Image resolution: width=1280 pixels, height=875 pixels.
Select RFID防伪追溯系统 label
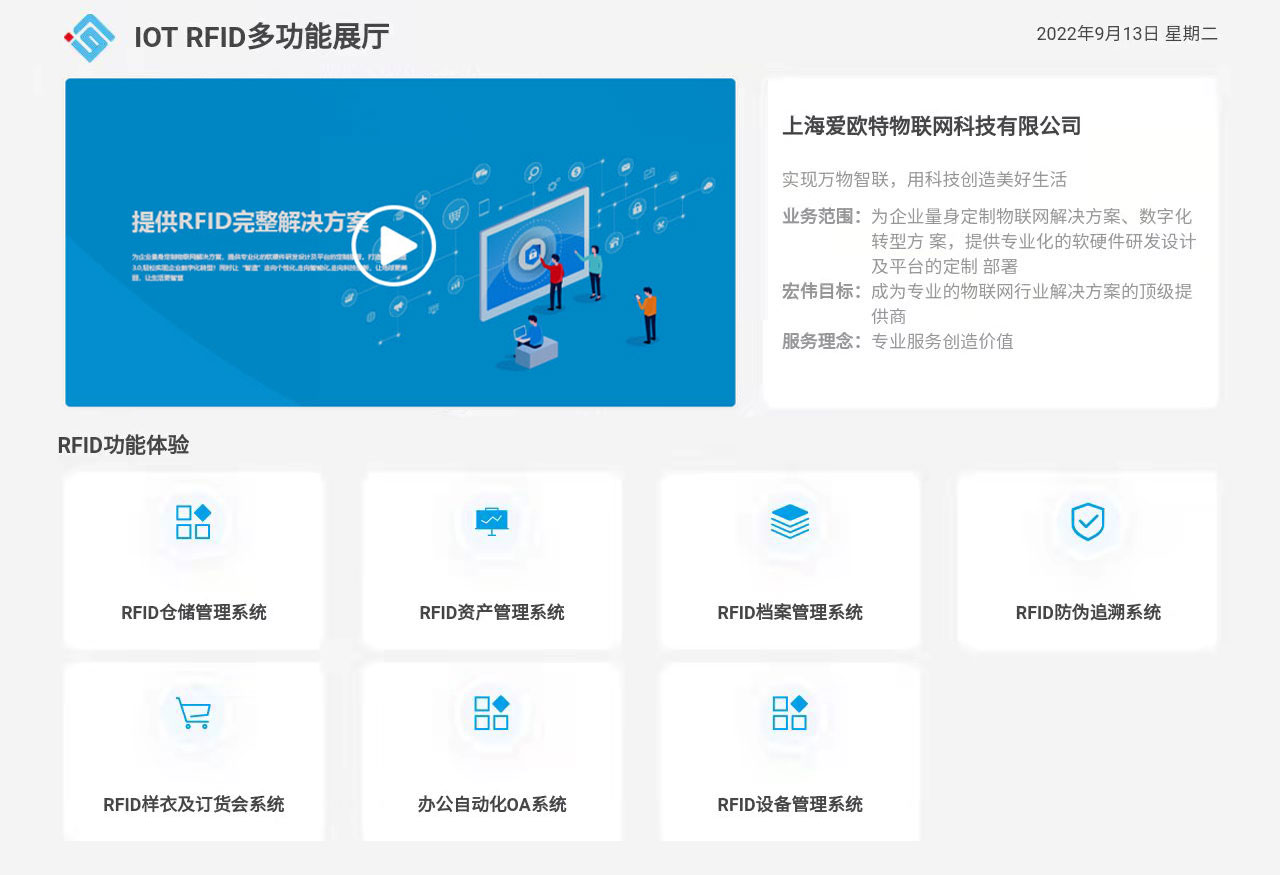pyautogui.click(x=1088, y=612)
